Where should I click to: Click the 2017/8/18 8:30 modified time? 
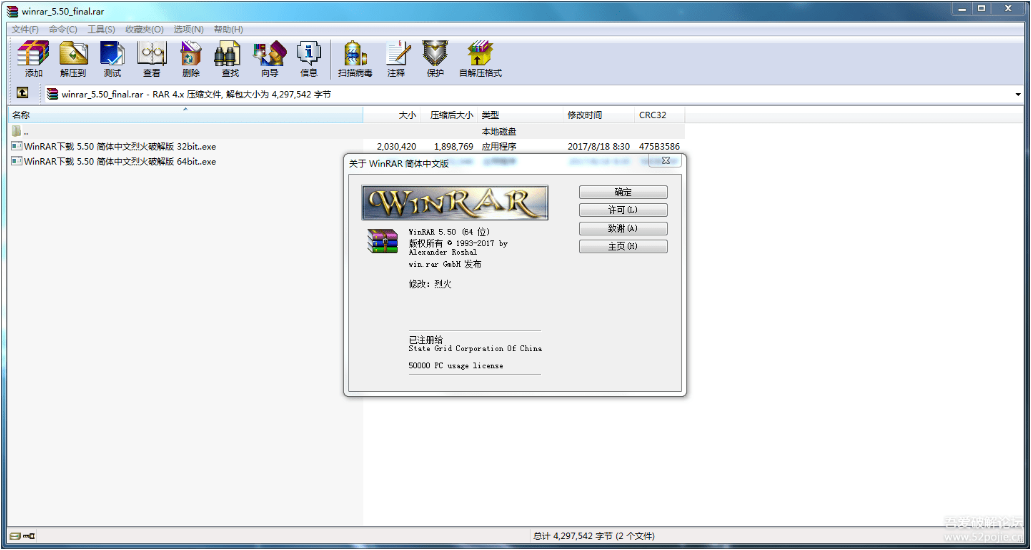coord(598,147)
